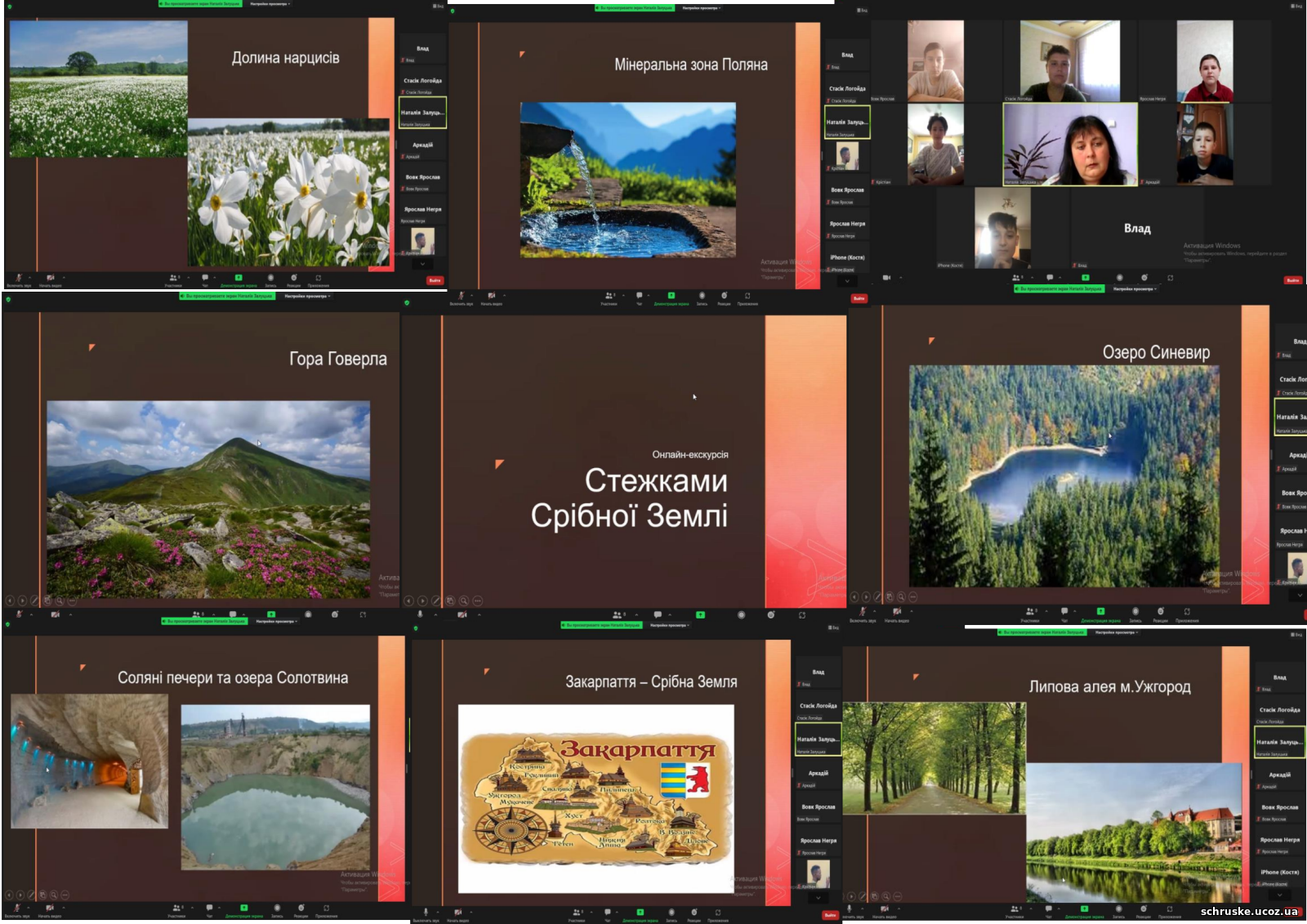Select Наталія Залуцька video tile in gallery view
This screenshot has height=924, width=1307.
[x=1070, y=145]
